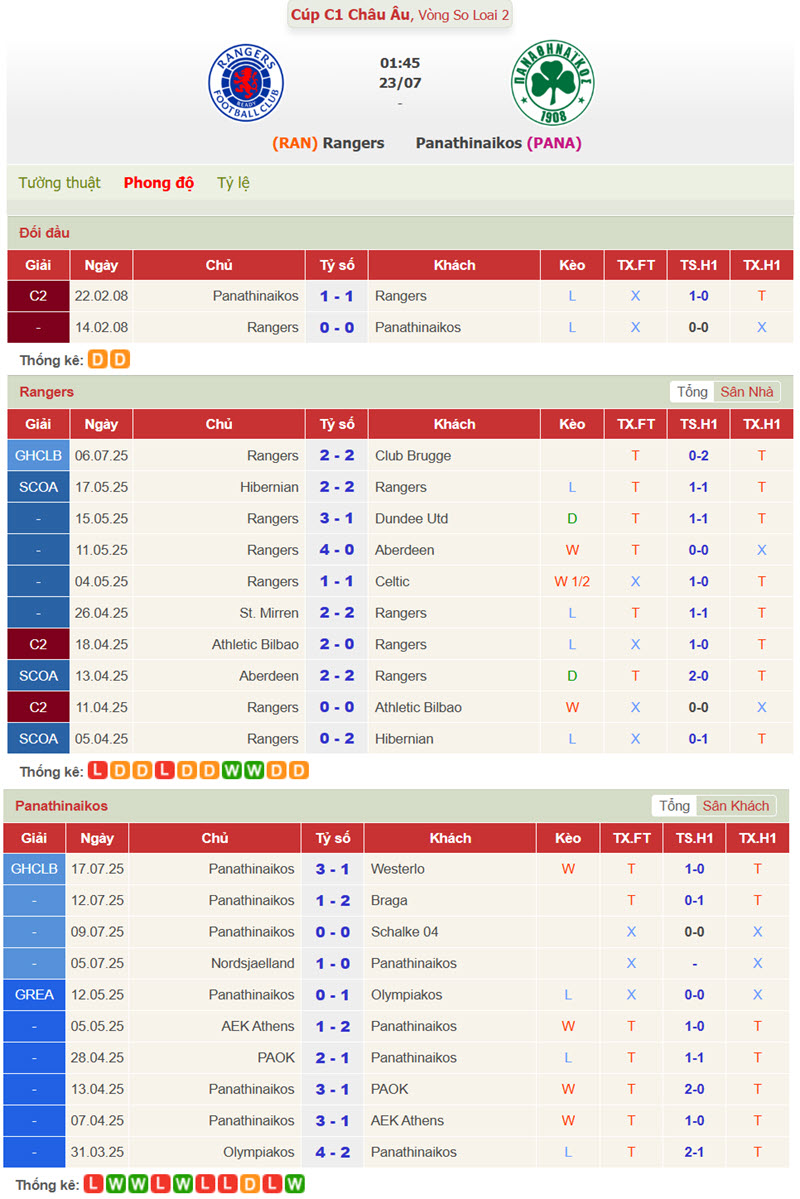Click the Vòng So Loai 2 round label
The image size is (800, 1199).
(463, 15)
